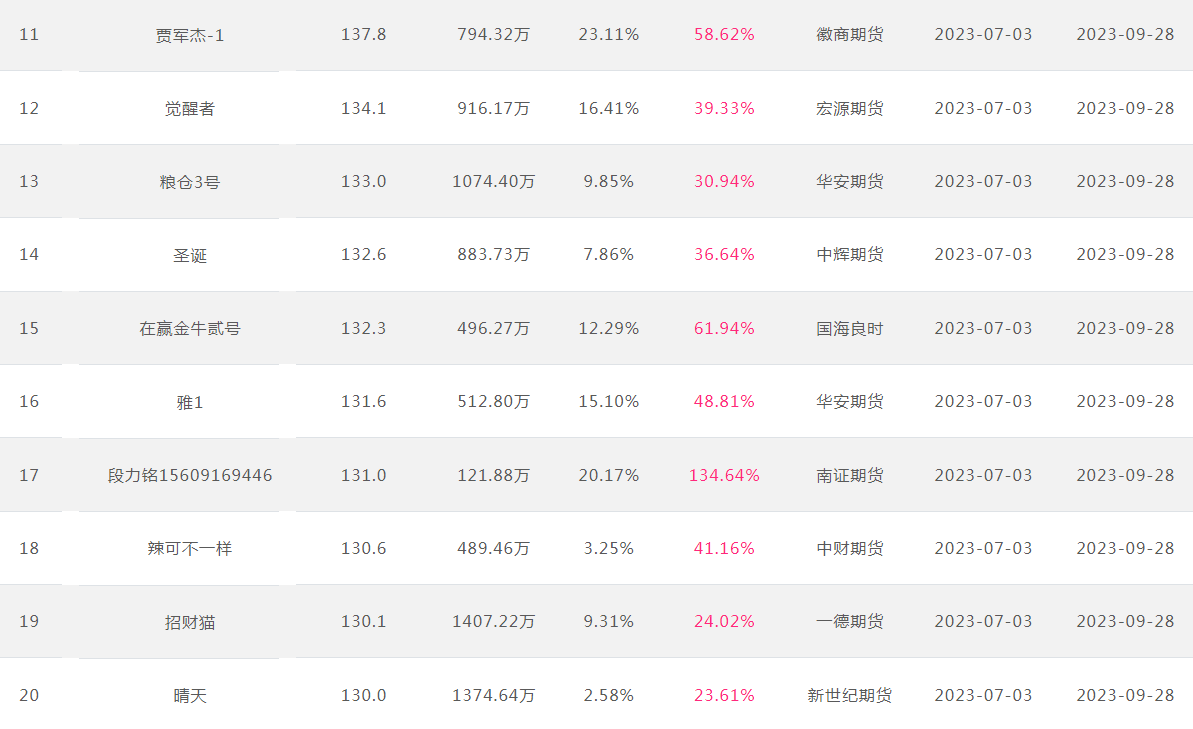Open 段力铭15609169446 account page
Screen dimensions: 1193x729
click(x=189, y=476)
